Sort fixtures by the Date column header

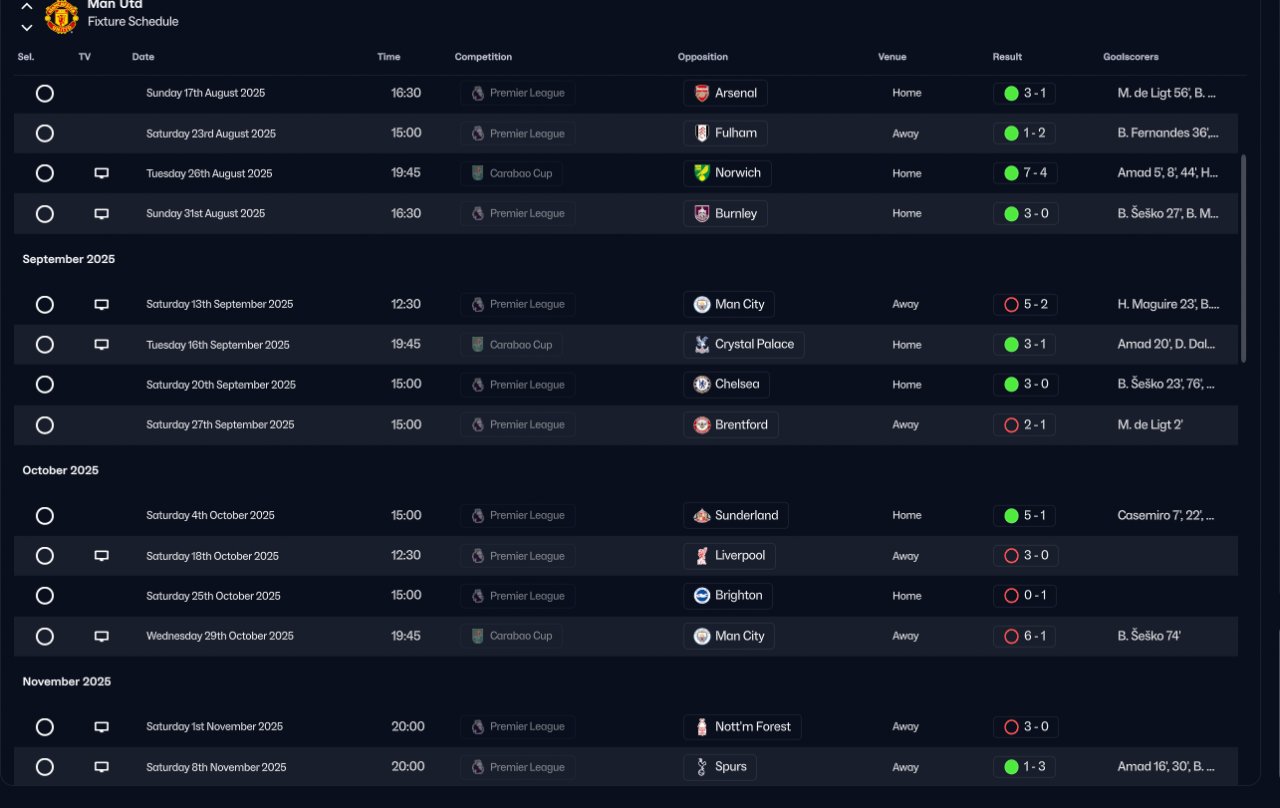[143, 57]
